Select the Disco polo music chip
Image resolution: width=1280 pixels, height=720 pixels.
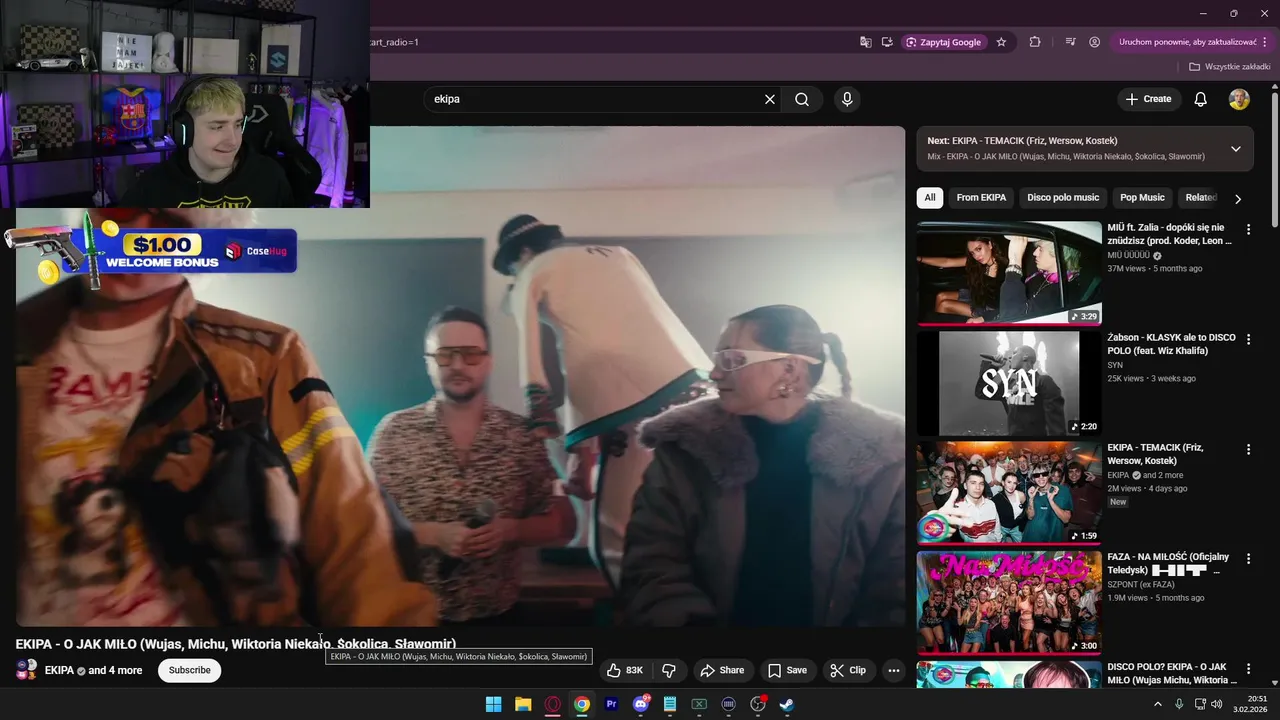click(x=1063, y=197)
